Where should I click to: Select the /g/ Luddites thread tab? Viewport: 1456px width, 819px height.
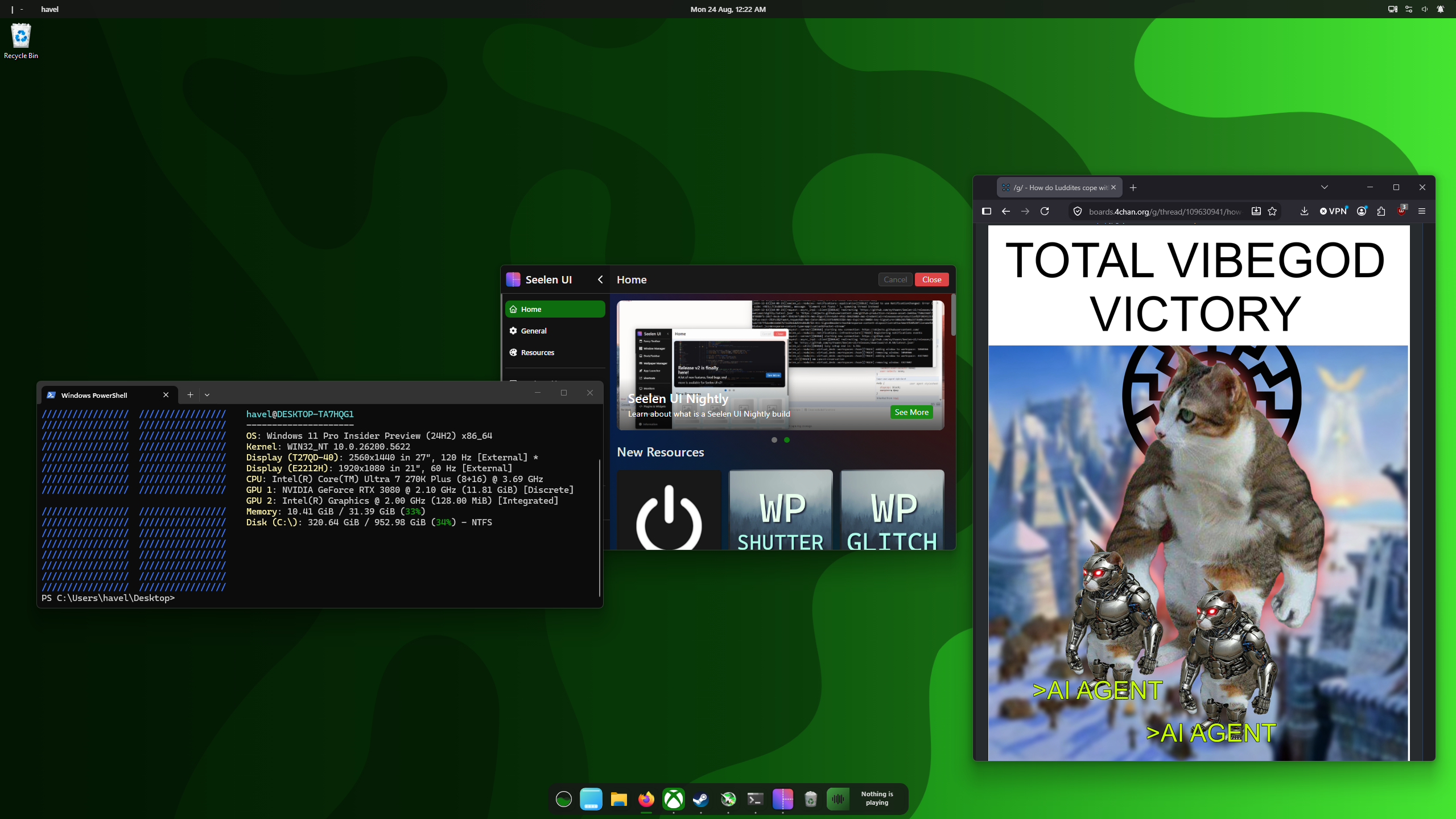[x=1059, y=187]
